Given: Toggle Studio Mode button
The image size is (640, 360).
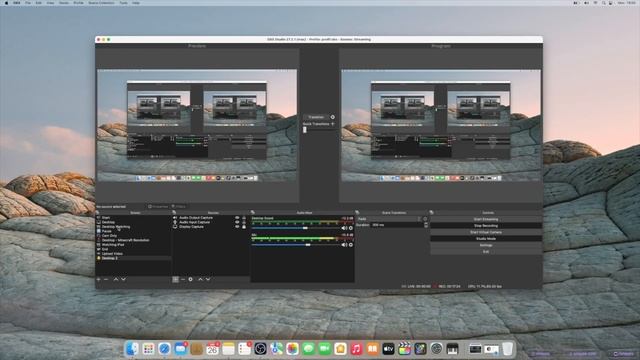Looking at the screenshot, I should click(486, 239).
